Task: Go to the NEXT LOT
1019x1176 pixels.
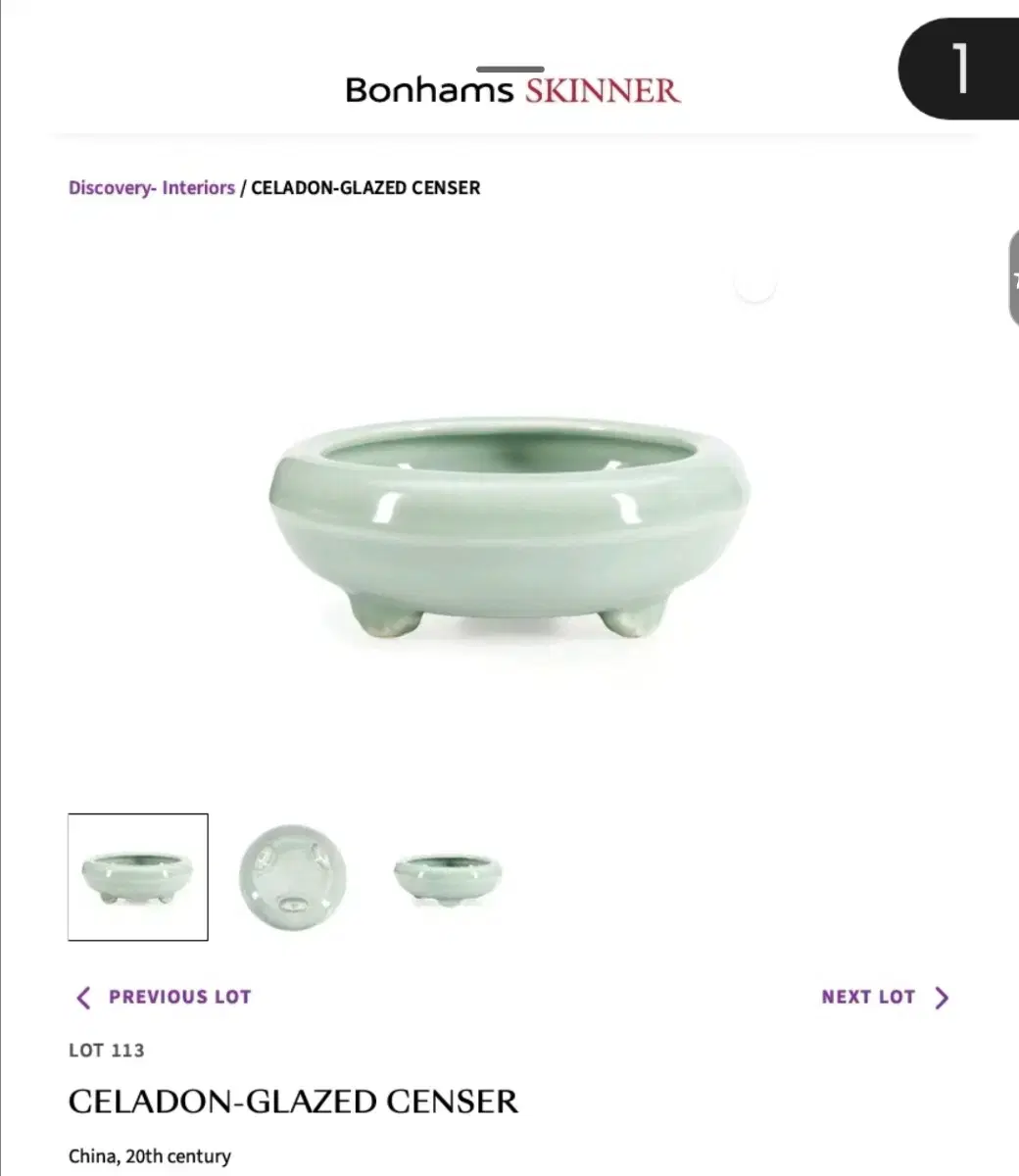Action: 886,998
